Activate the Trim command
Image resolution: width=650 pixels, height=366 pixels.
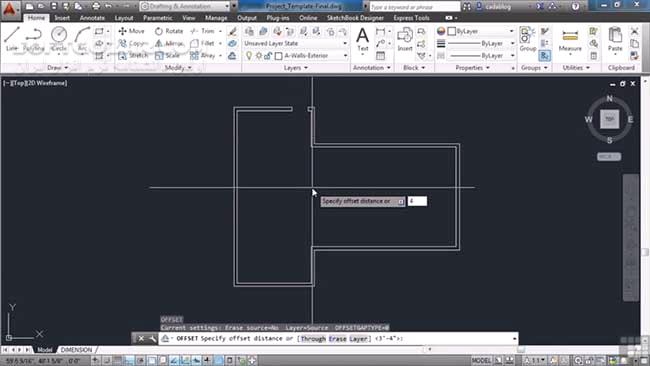202,31
